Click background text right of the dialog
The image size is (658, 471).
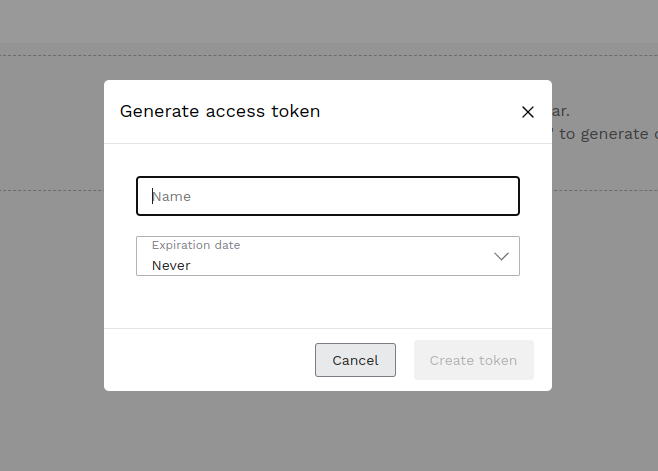[x=600, y=134]
